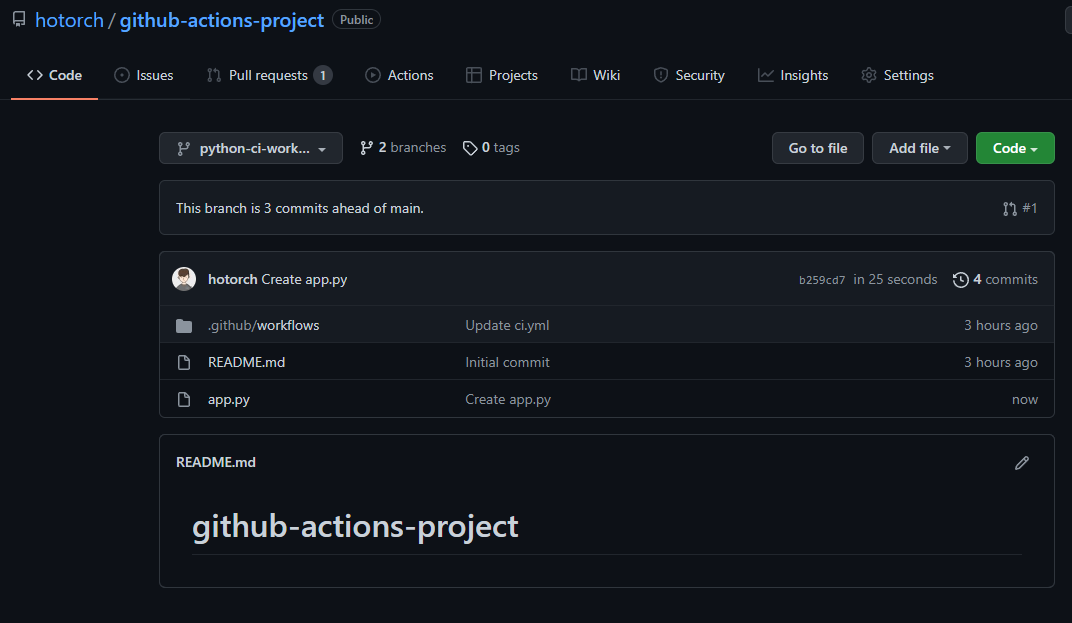The image size is (1072, 623).
Task: Open the Update ci.yml commit message
Action: point(507,326)
